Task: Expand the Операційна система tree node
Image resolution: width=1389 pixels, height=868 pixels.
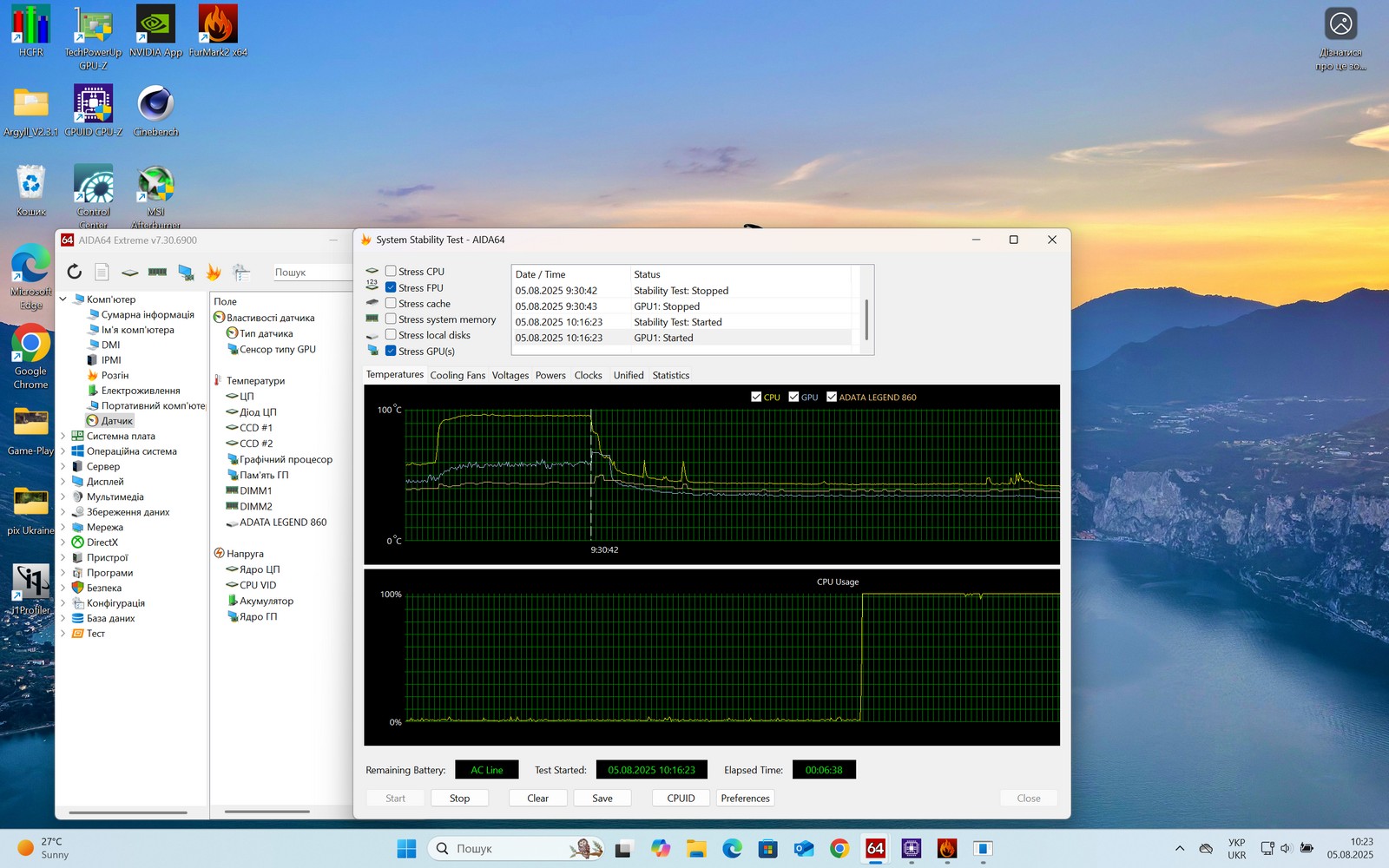Action: tap(63, 451)
